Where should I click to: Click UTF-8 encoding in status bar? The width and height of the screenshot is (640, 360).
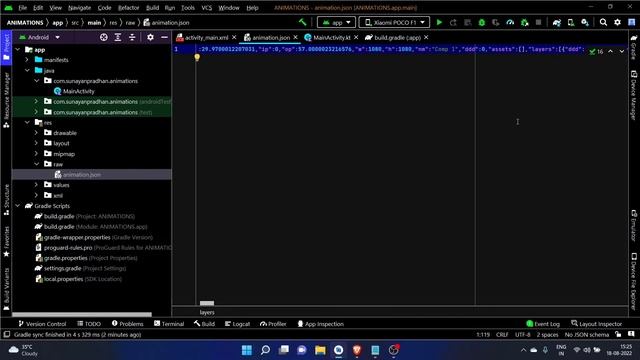pos(522,335)
